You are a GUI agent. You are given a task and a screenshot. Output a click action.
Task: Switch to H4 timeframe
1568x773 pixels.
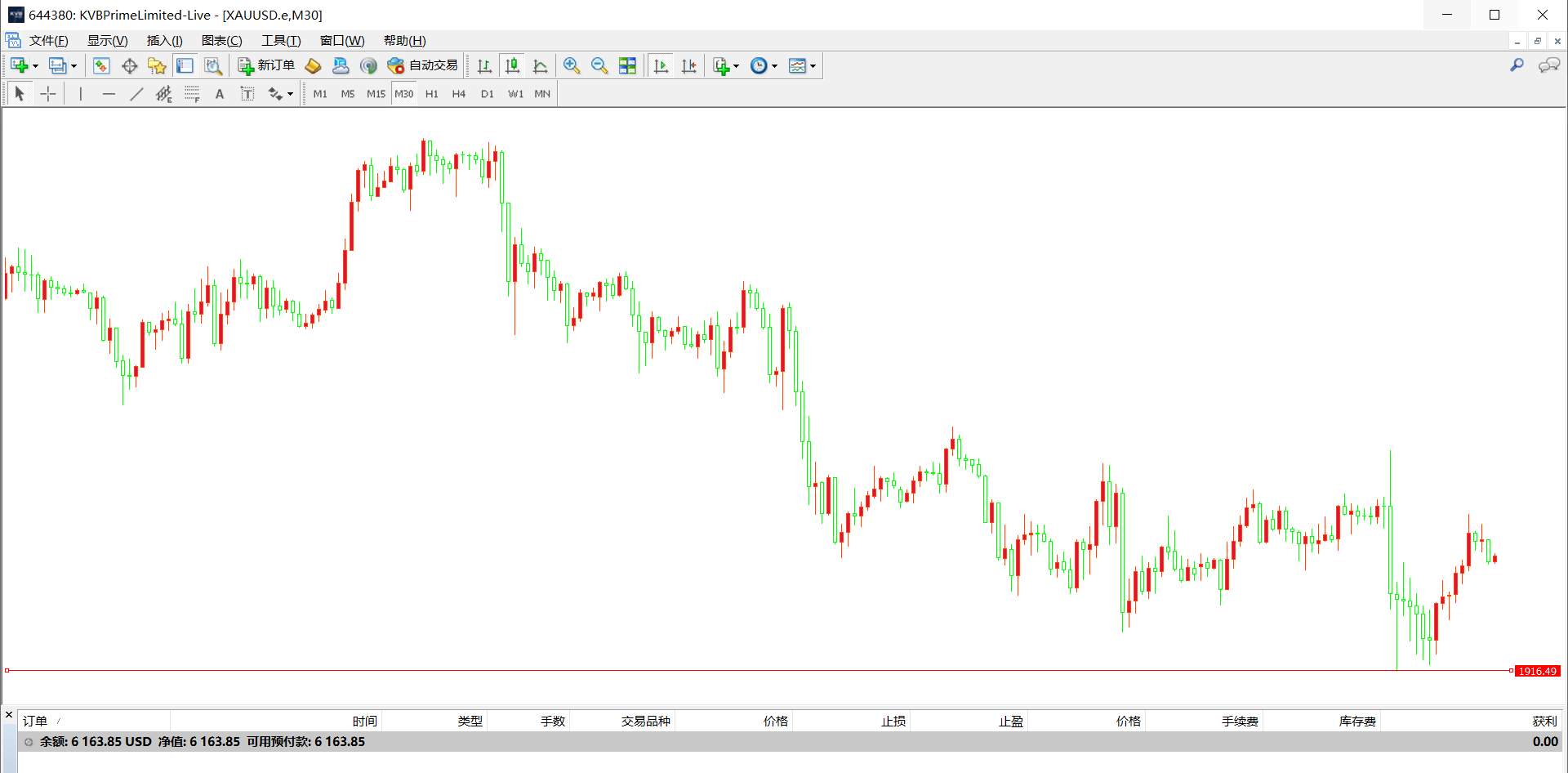click(x=459, y=94)
